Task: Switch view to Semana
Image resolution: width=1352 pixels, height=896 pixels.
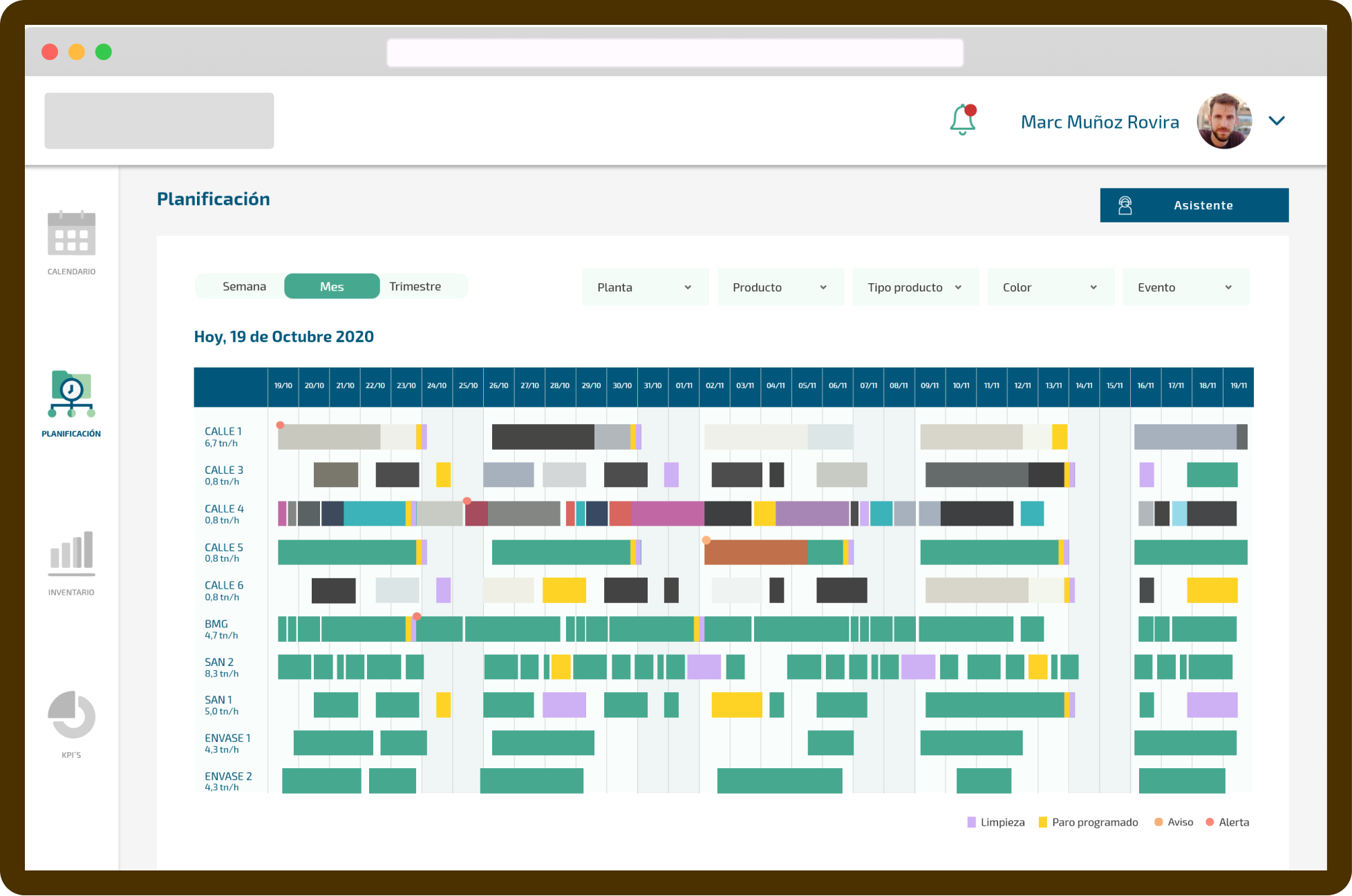Action: coord(244,287)
